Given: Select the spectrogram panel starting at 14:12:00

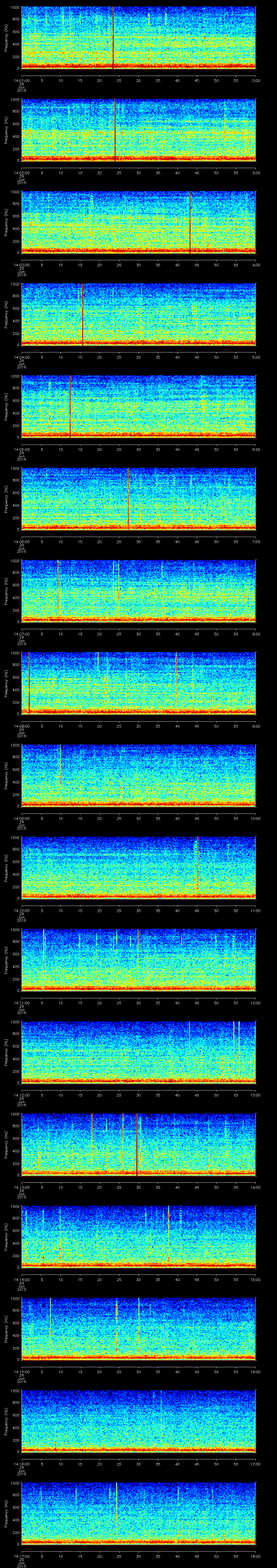Looking at the screenshot, I should tap(139, 1052).
